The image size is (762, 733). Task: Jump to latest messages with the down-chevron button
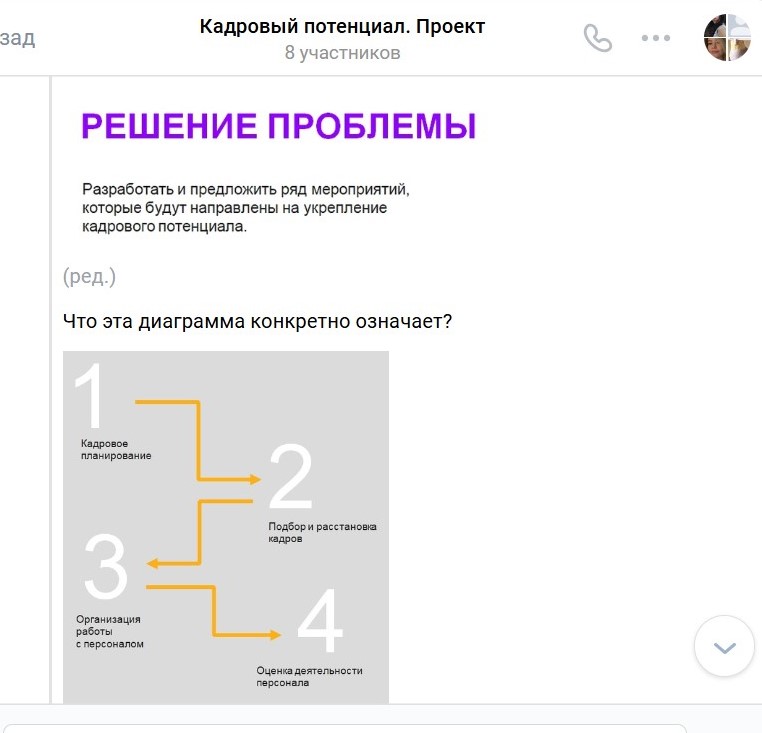724,646
